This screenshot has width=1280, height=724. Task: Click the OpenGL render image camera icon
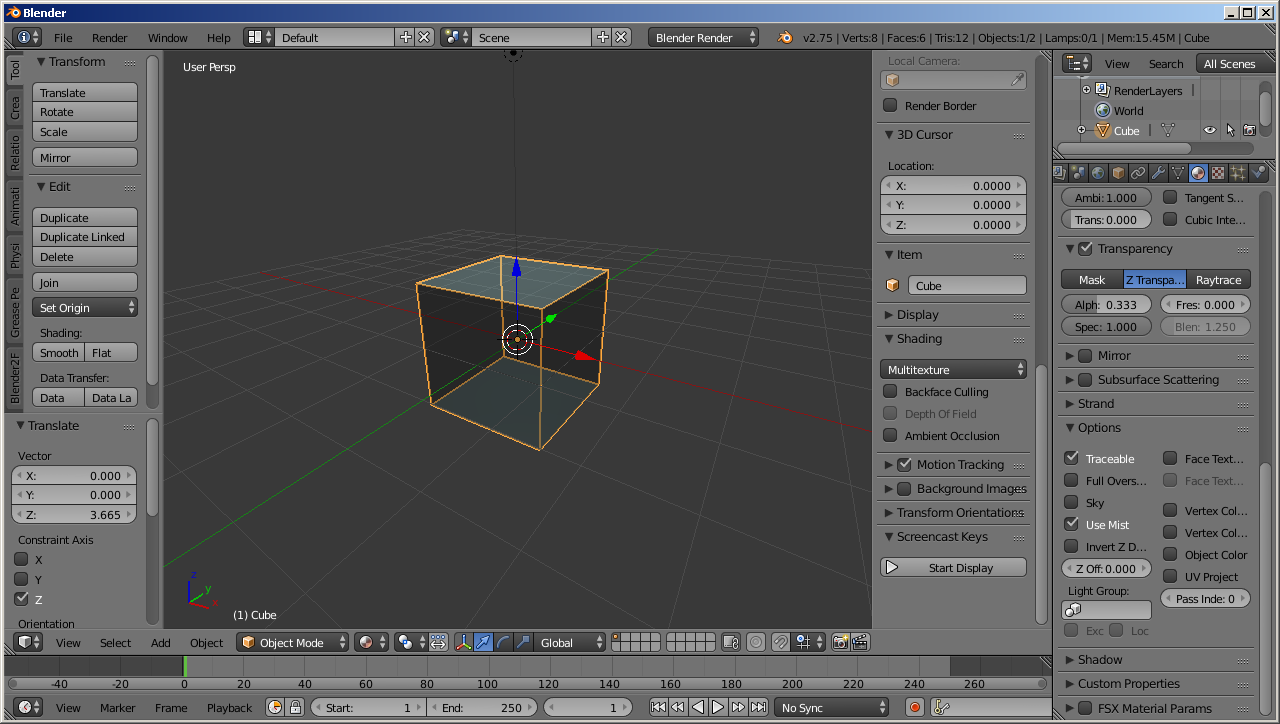coord(840,642)
